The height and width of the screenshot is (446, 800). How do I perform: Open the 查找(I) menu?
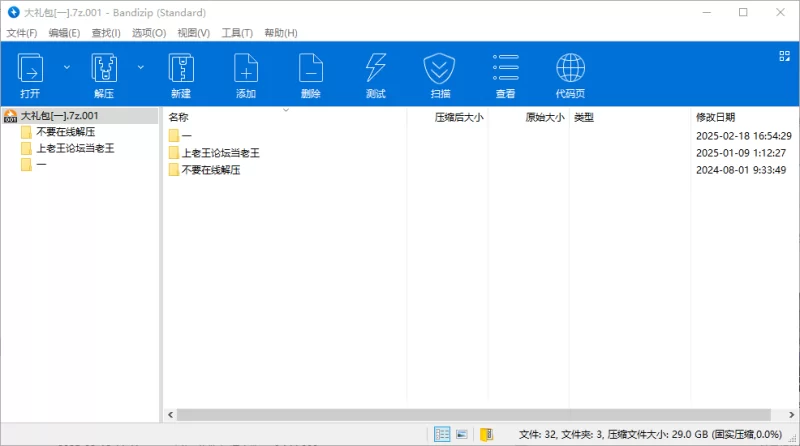106,33
